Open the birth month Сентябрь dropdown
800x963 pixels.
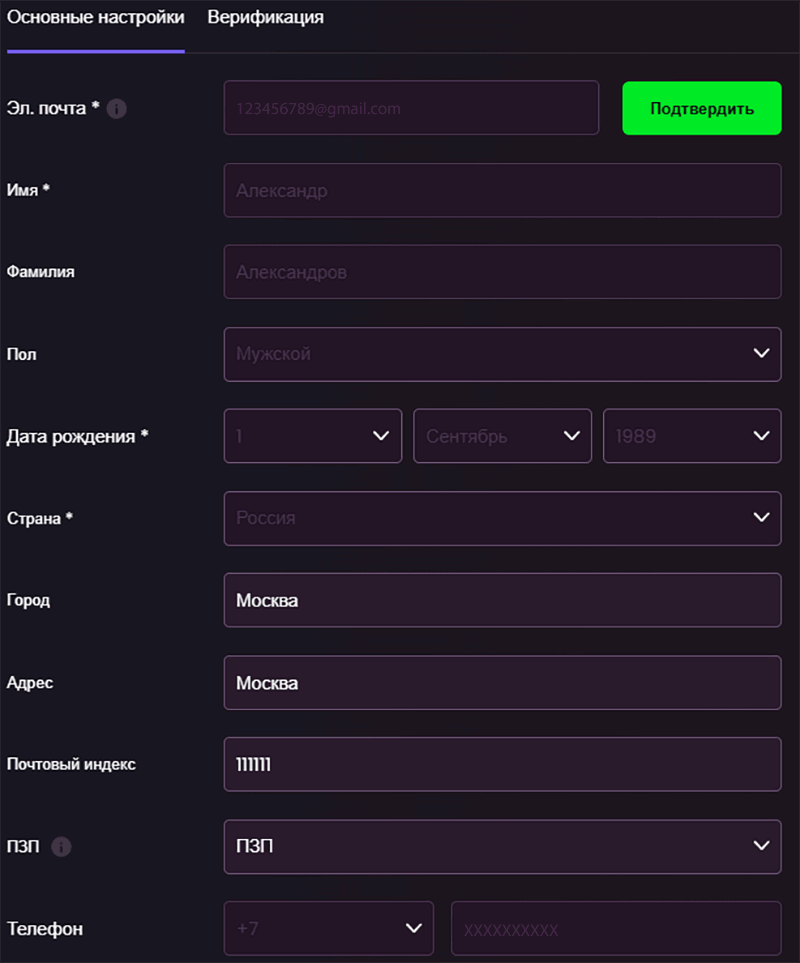[502, 436]
